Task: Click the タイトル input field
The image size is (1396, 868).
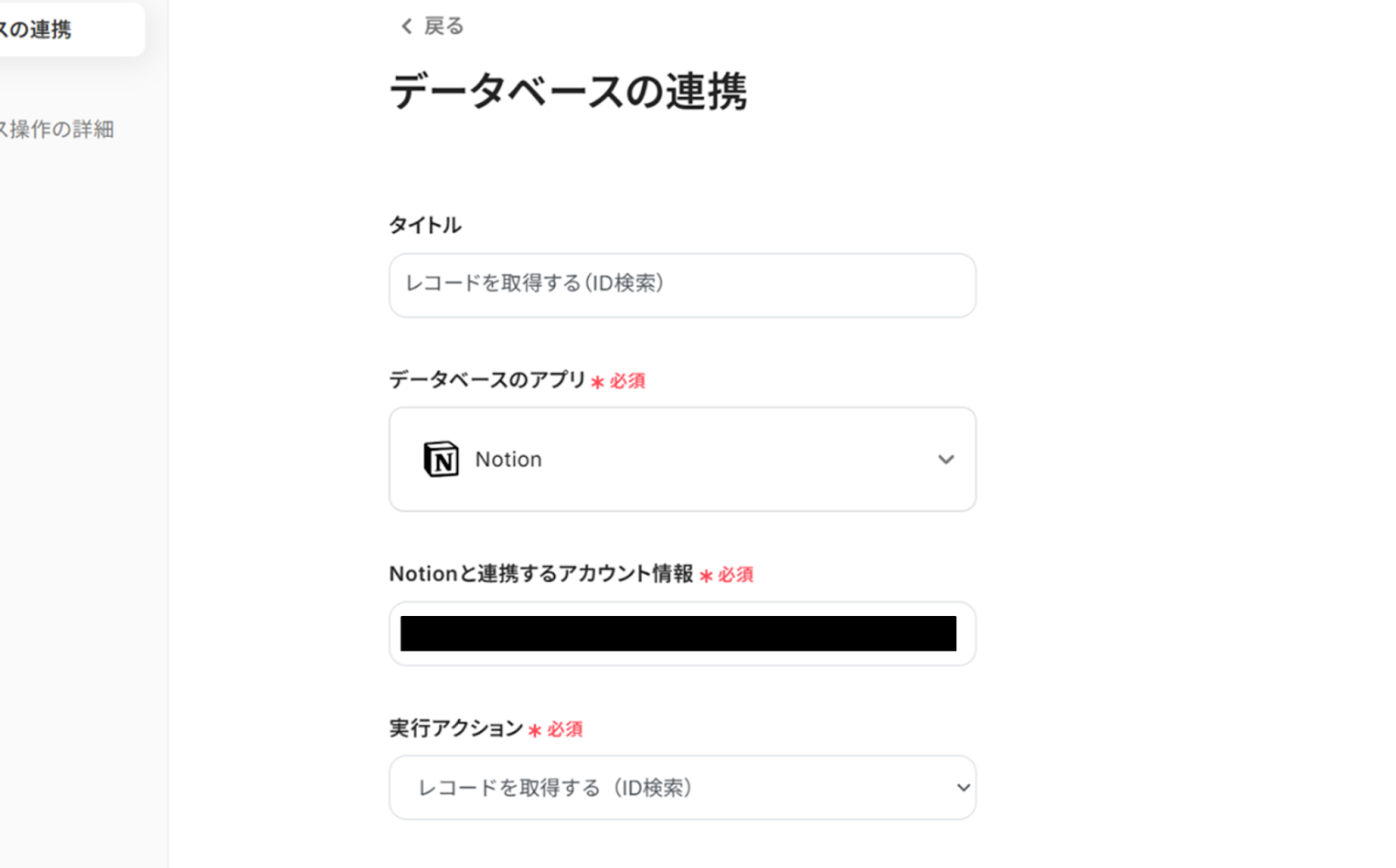Action: click(682, 285)
